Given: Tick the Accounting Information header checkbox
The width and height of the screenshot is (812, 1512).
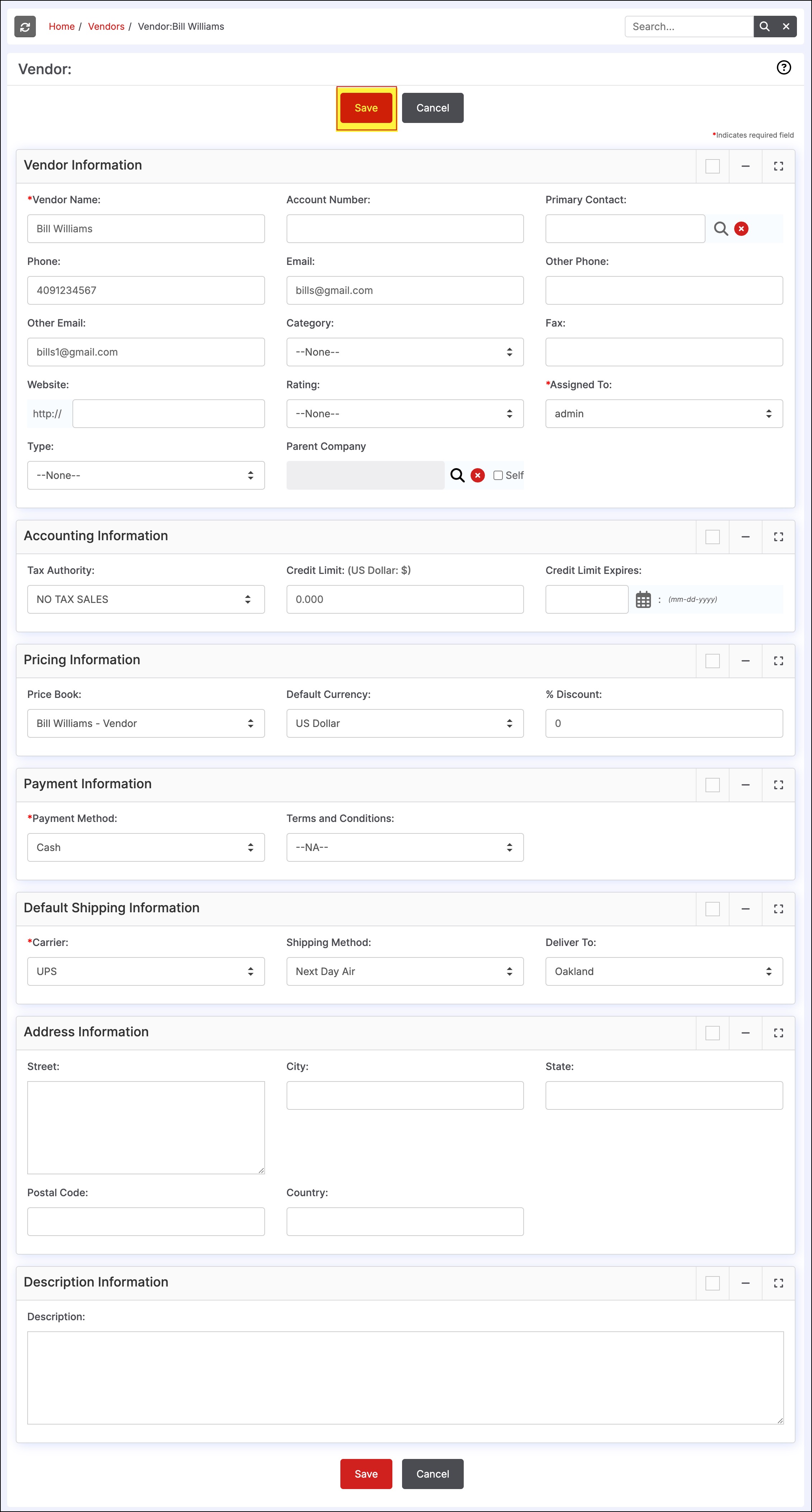Looking at the screenshot, I should pos(712,537).
